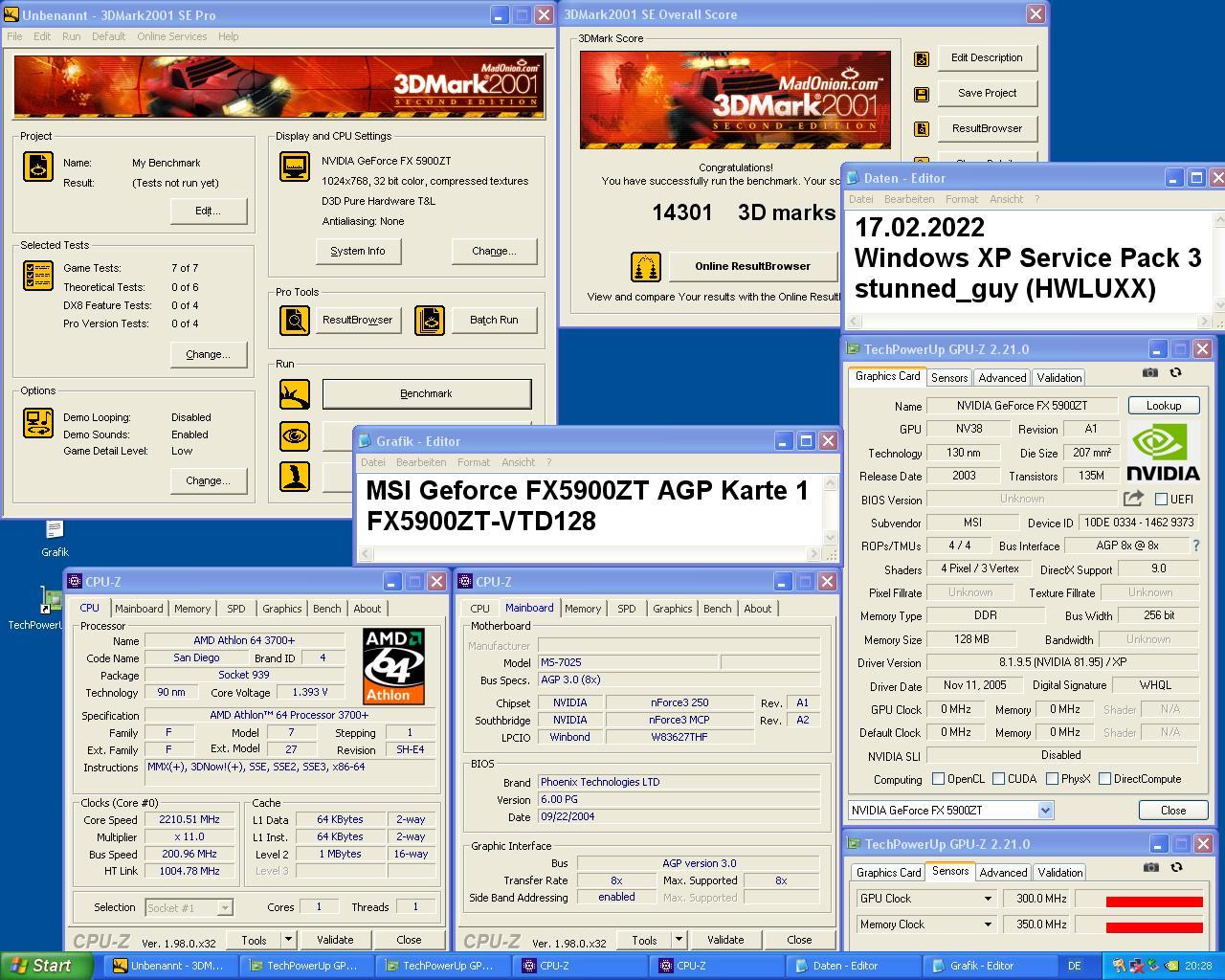Image resolution: width=1225 pixels, height=980 pixels.
Task: Click the Online ResultBrowser button
Action: [x=752, y=266]
